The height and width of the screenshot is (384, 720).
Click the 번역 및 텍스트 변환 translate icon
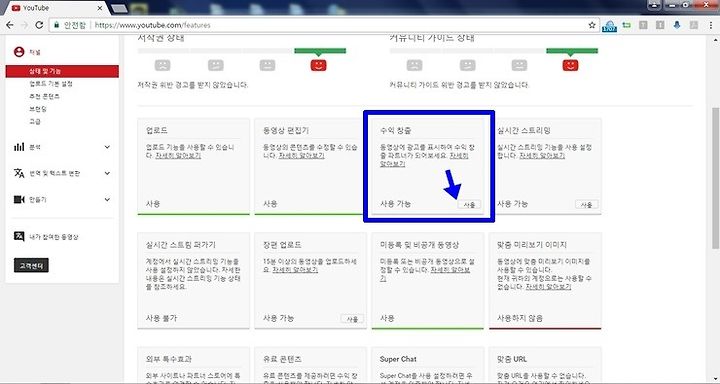tap(19, 173)
